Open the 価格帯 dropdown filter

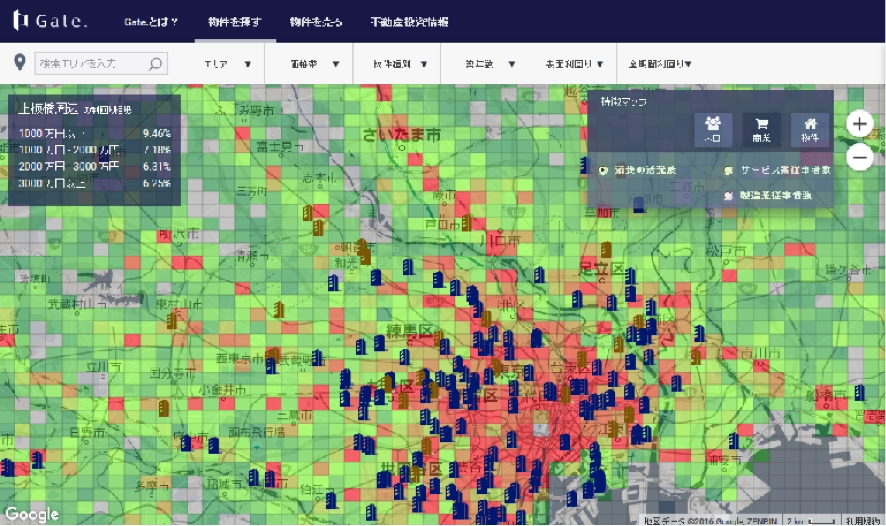[x=313, y=64]
